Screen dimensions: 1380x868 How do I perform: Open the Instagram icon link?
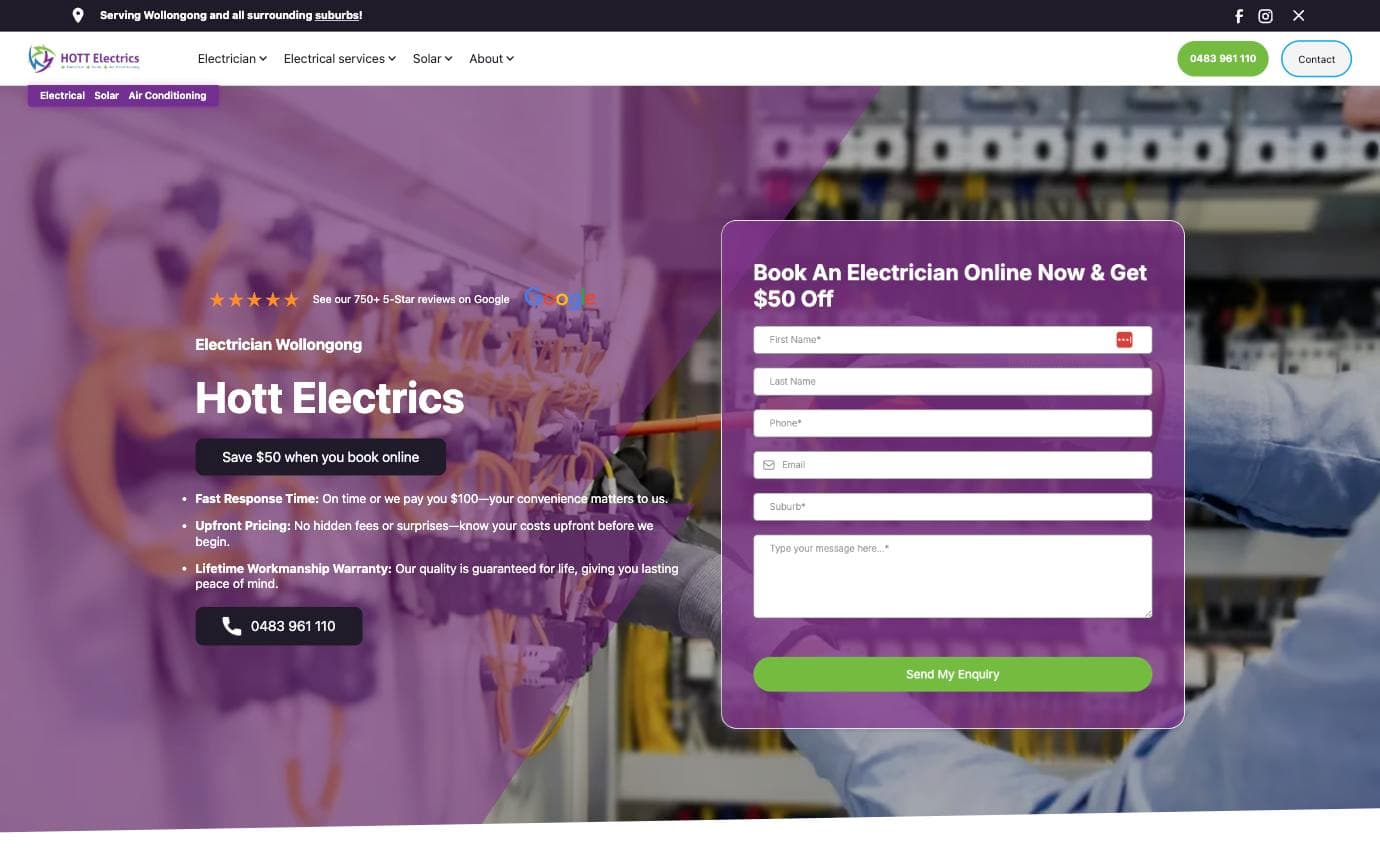tap(1266, 16)
